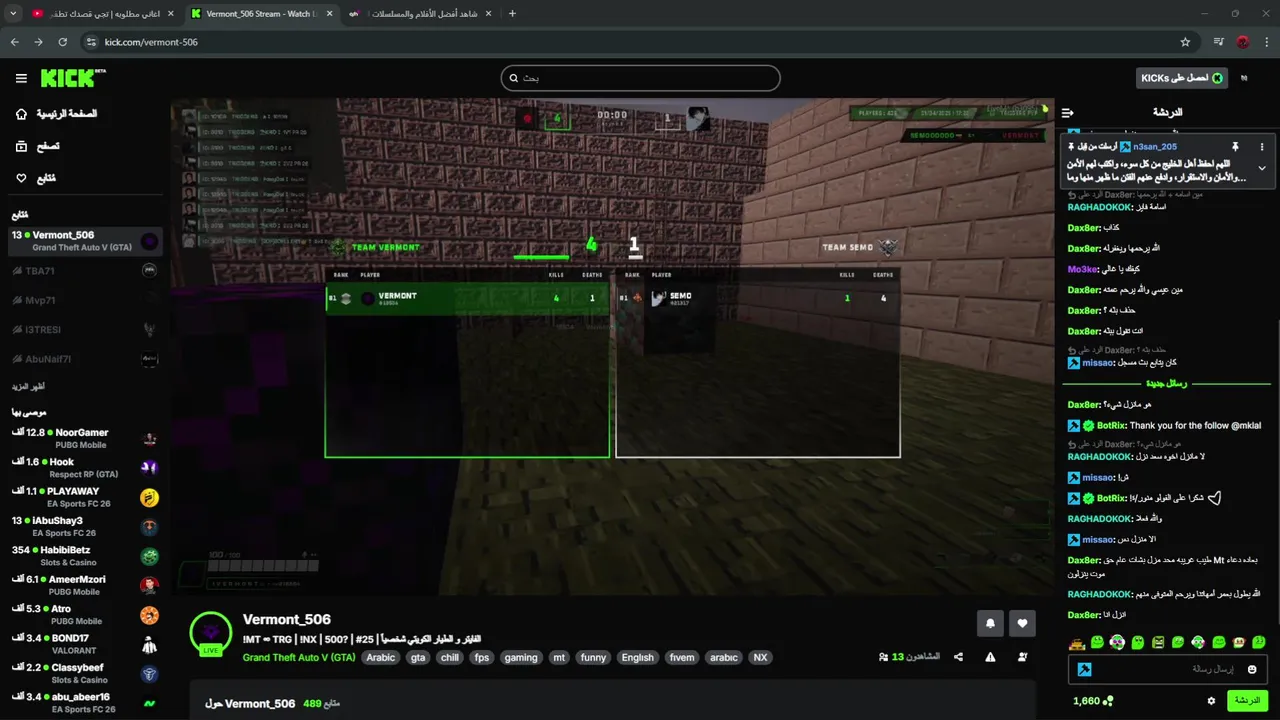
Task: Click the funny stream tag
Action: point(593,658)
